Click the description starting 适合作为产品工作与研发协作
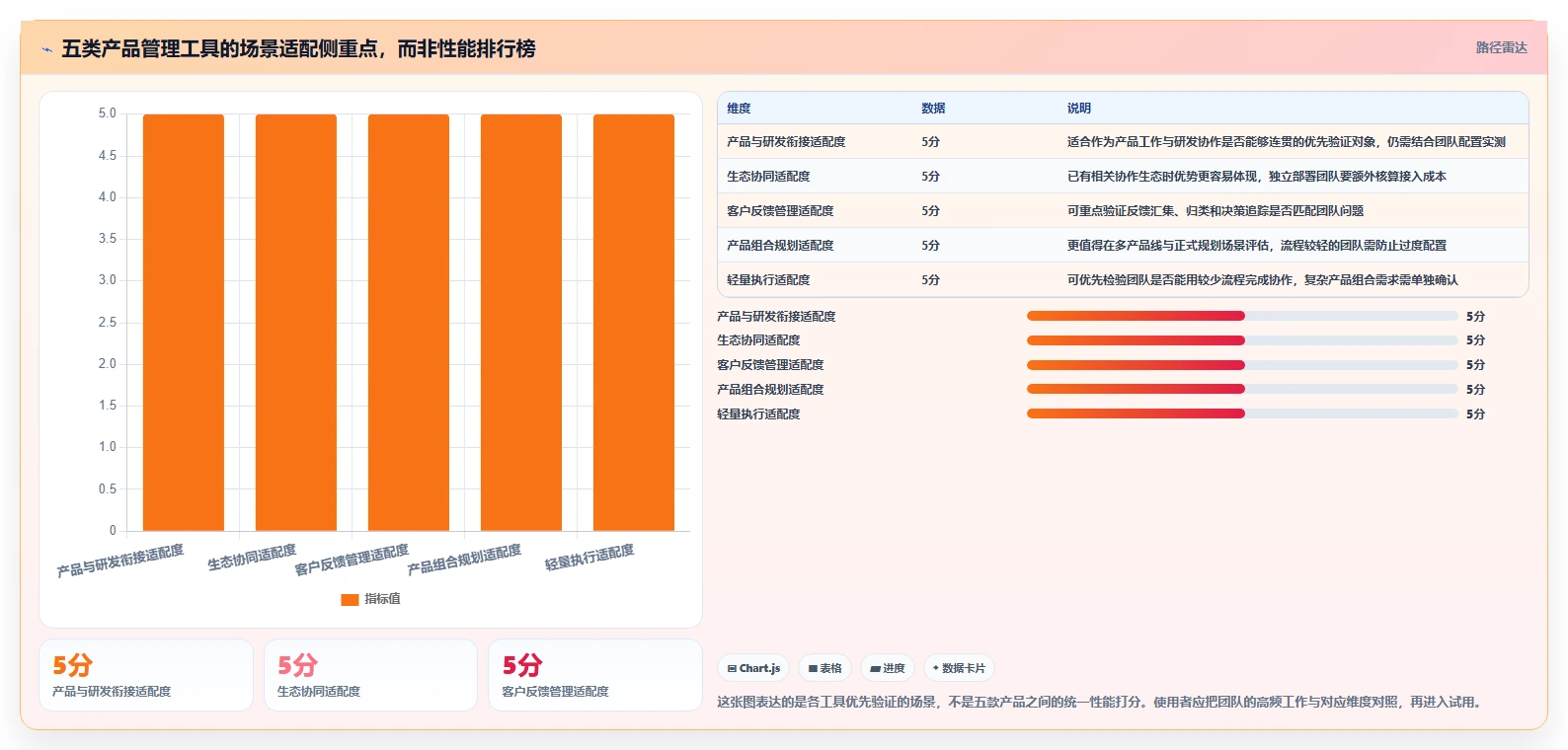 [x=1286, y=142]
